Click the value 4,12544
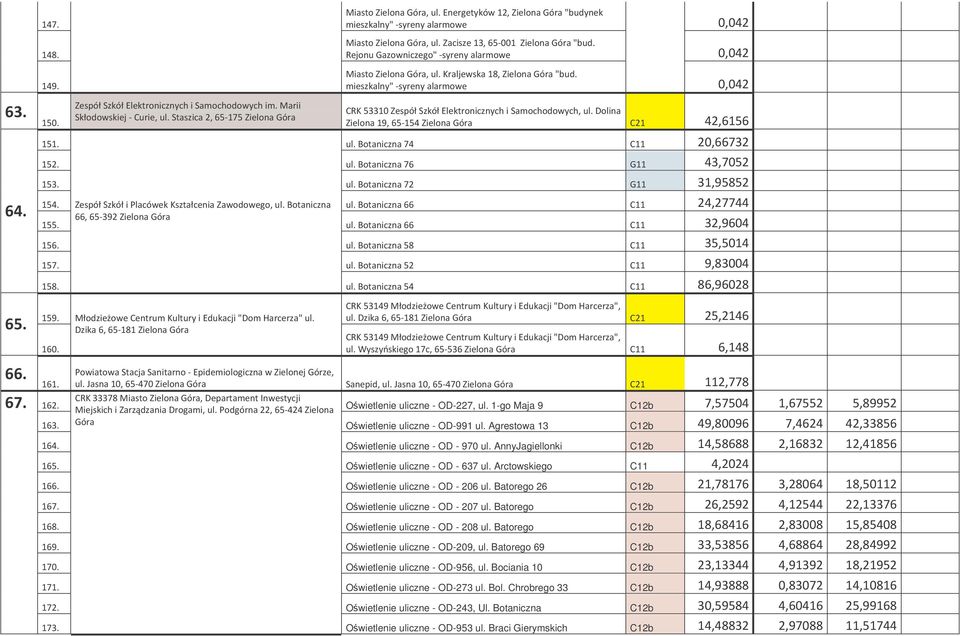This screenshot has height=636, width=960. tap(800, 504)
